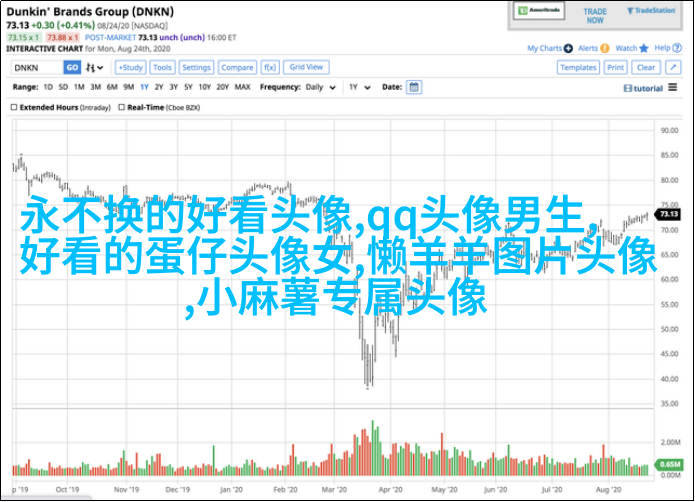The image size is (695, 502).
Task: Open the Frequency Daily dropdown
Action: (320, 87)
